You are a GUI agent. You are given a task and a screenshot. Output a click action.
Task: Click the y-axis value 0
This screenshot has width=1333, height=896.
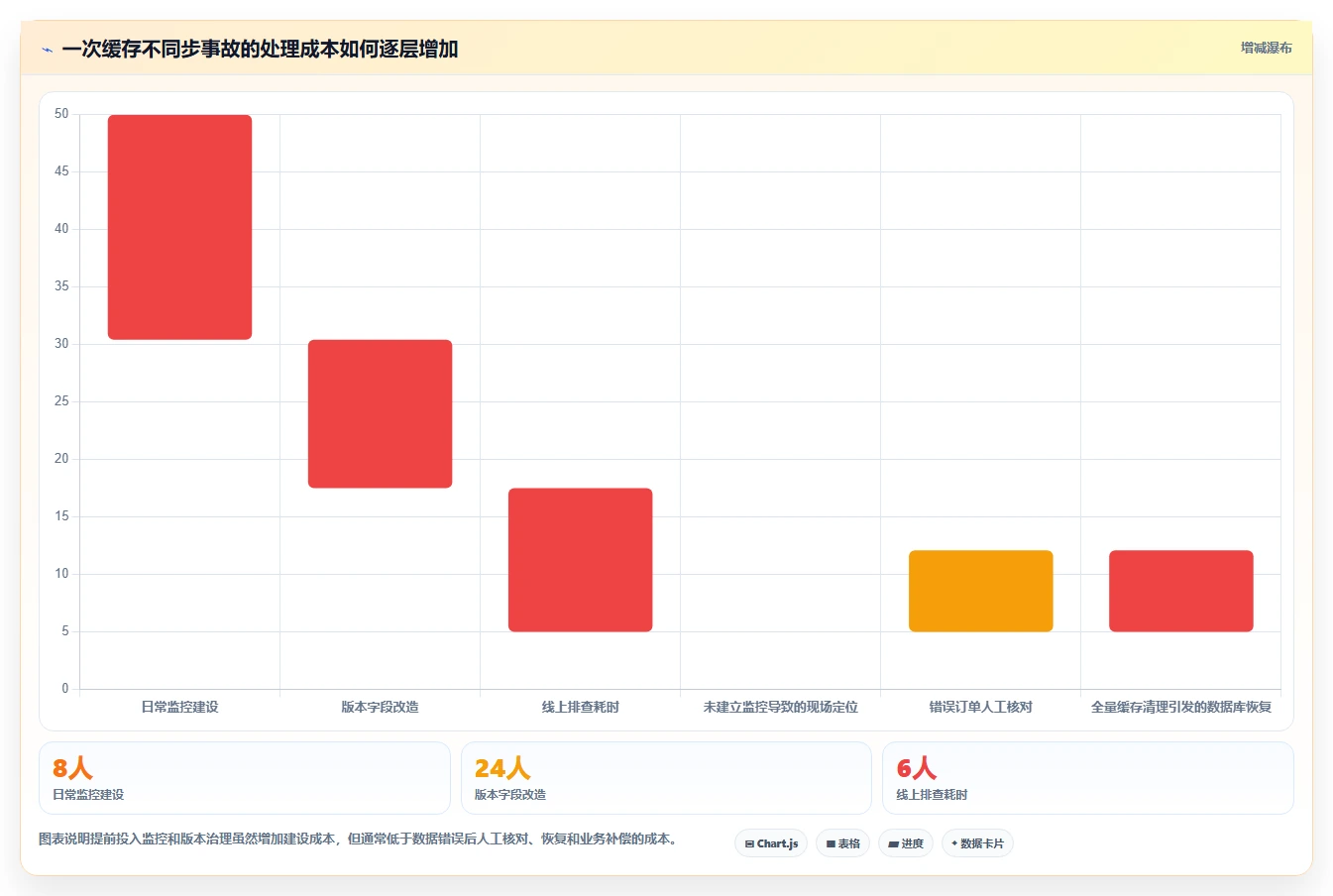pyautogui.click(x=65, y=688)
